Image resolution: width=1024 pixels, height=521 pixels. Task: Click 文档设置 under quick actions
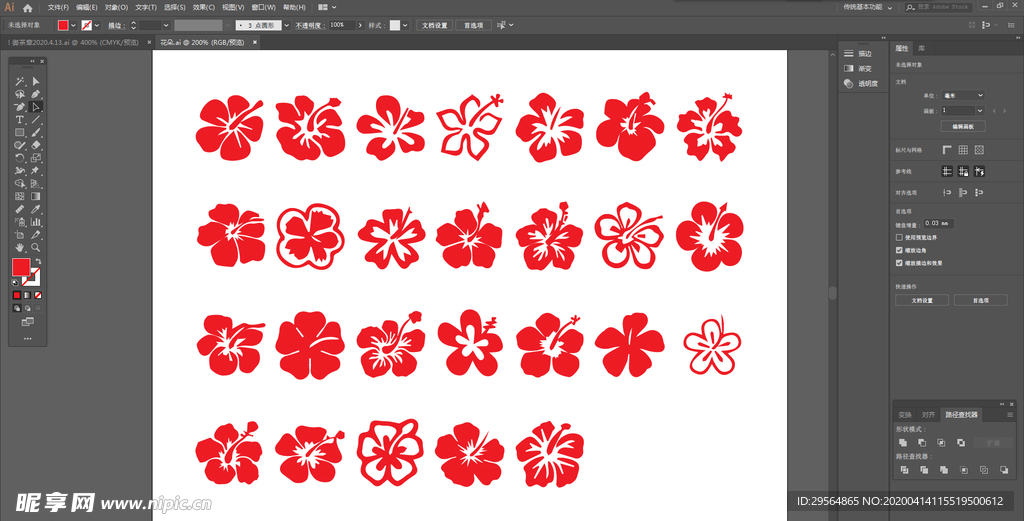[x=921, y=300]
